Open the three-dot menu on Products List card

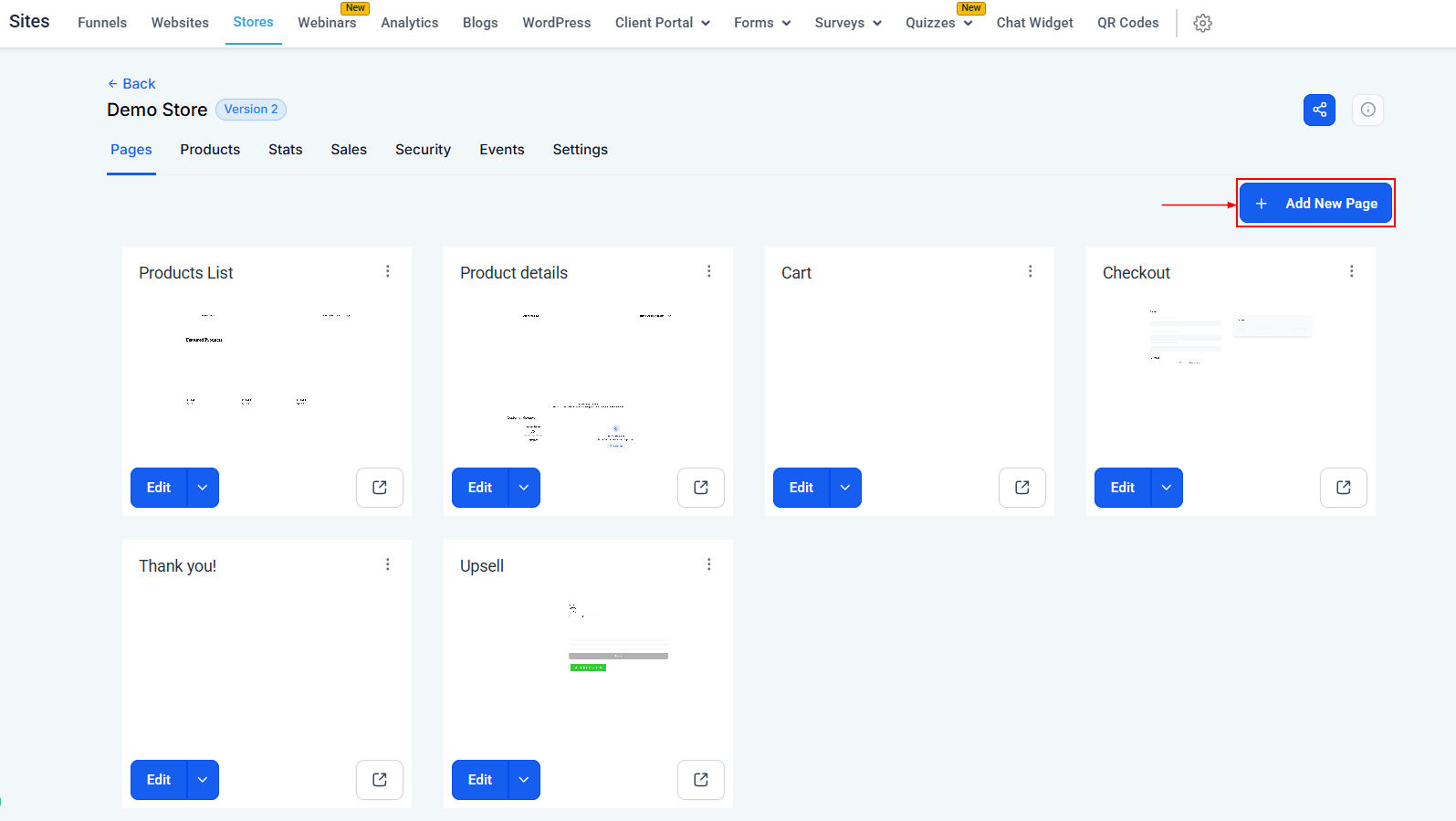[388, 272]
